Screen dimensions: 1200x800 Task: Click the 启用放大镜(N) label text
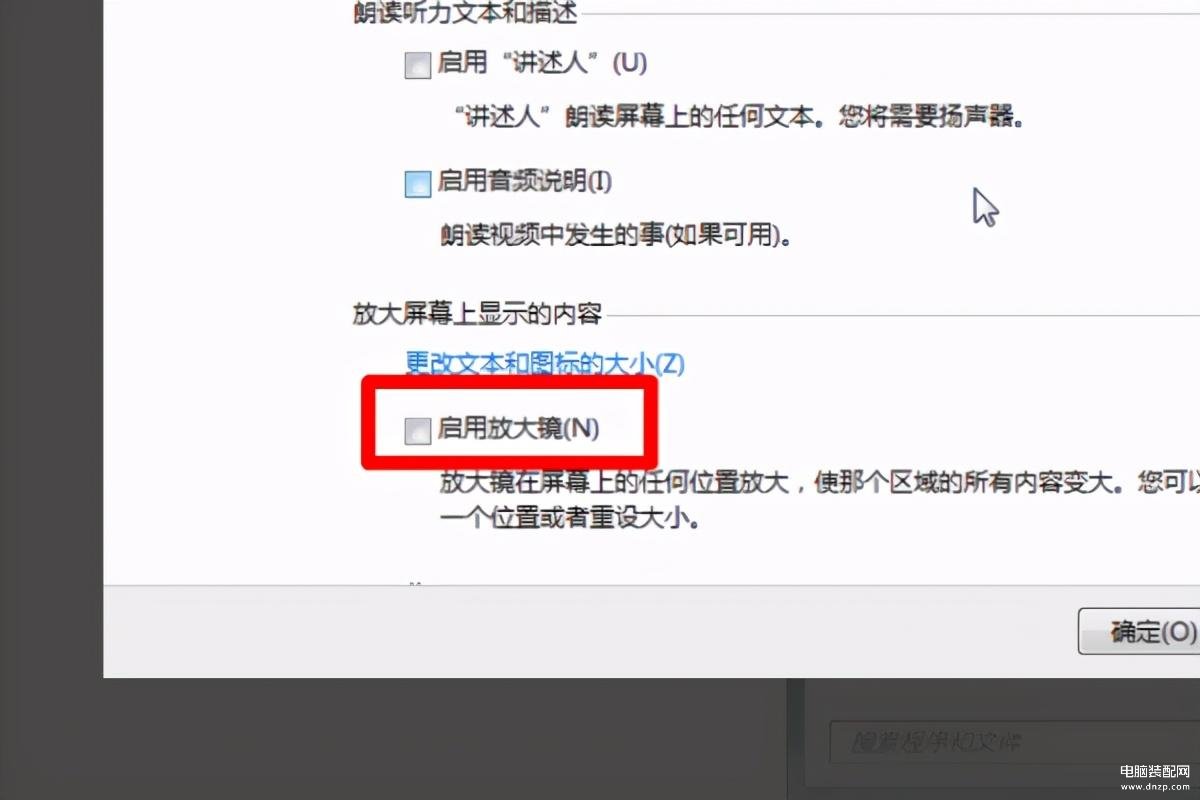(519, 430)
